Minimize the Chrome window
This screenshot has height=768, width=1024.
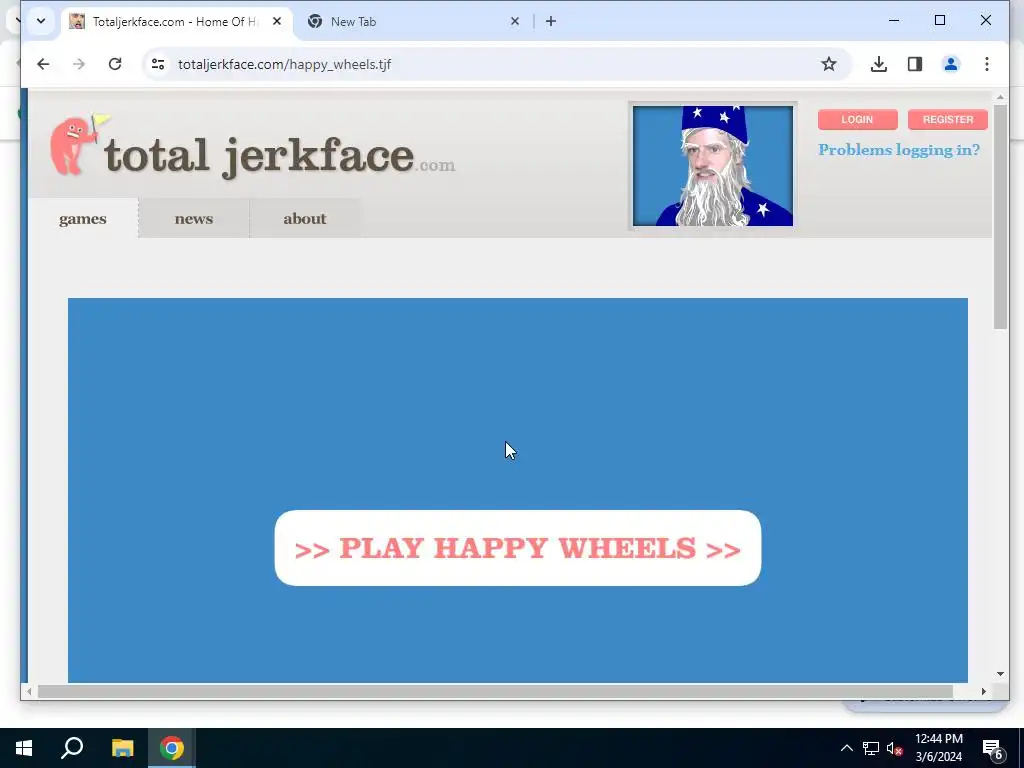point(894,21)
